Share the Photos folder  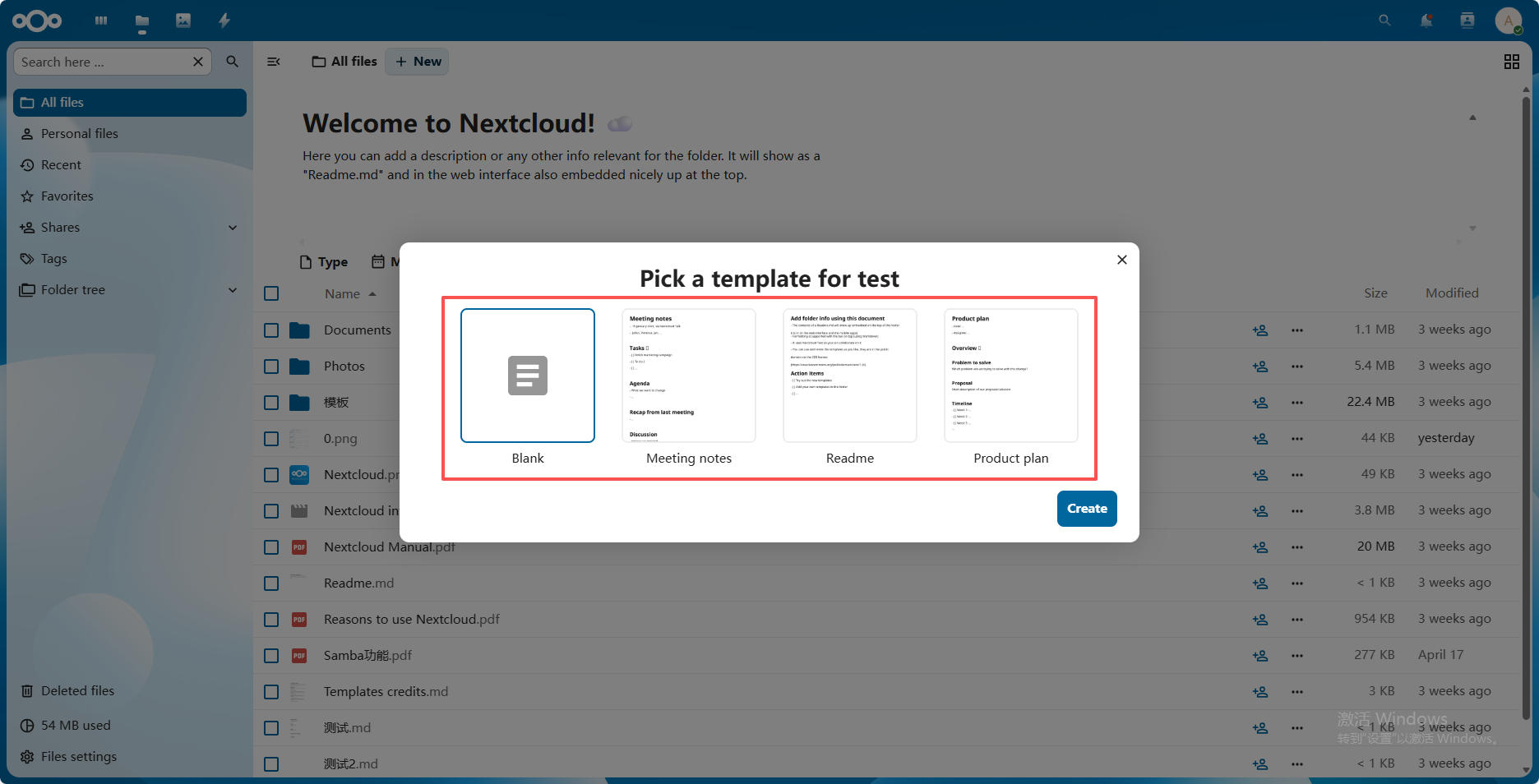1260,367
